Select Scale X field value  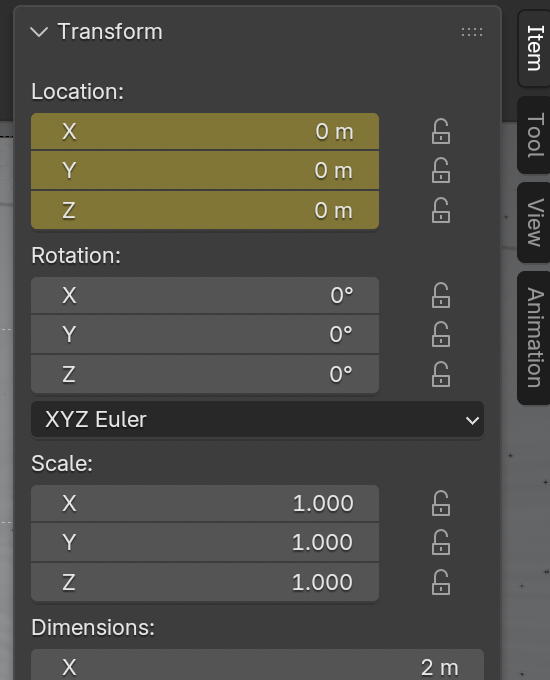click(205, 503)
